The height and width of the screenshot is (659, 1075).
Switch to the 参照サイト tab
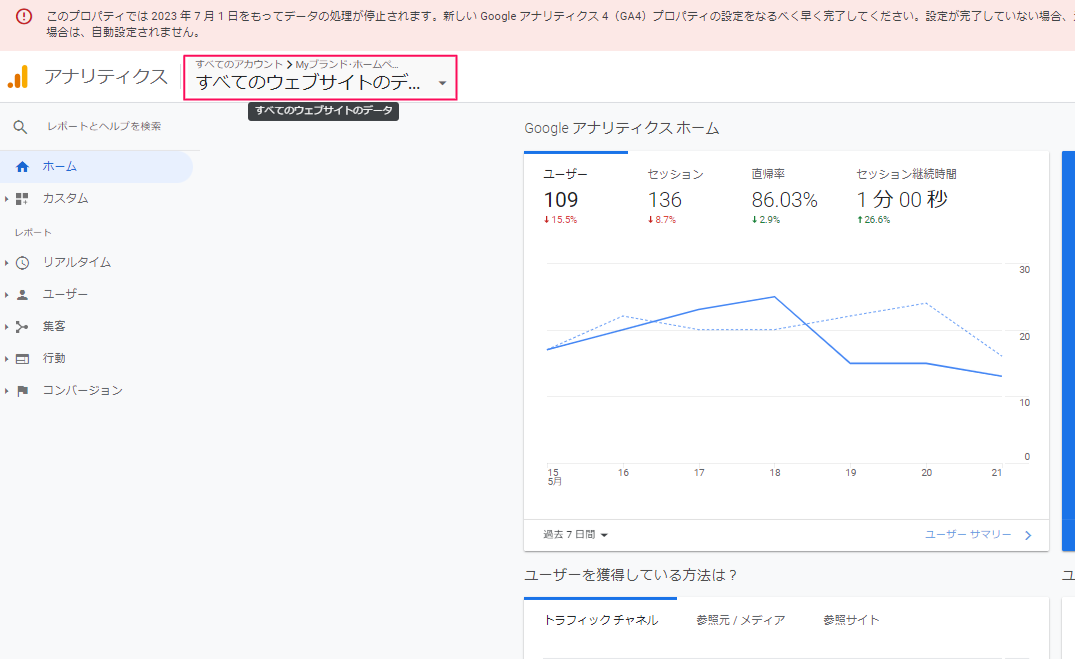tap(851, 619)
